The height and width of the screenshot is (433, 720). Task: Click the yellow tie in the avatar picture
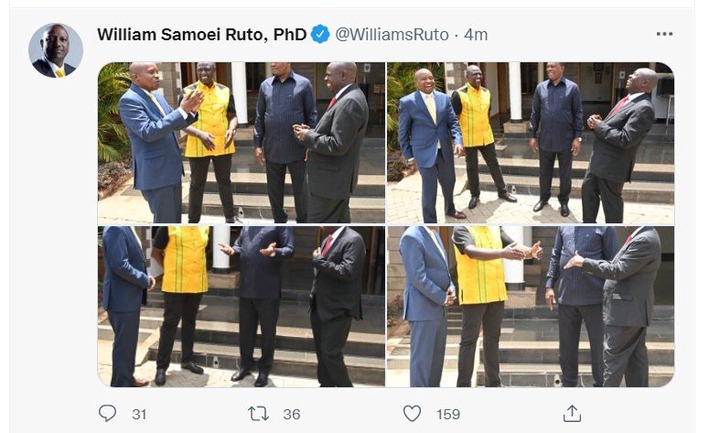60,73
